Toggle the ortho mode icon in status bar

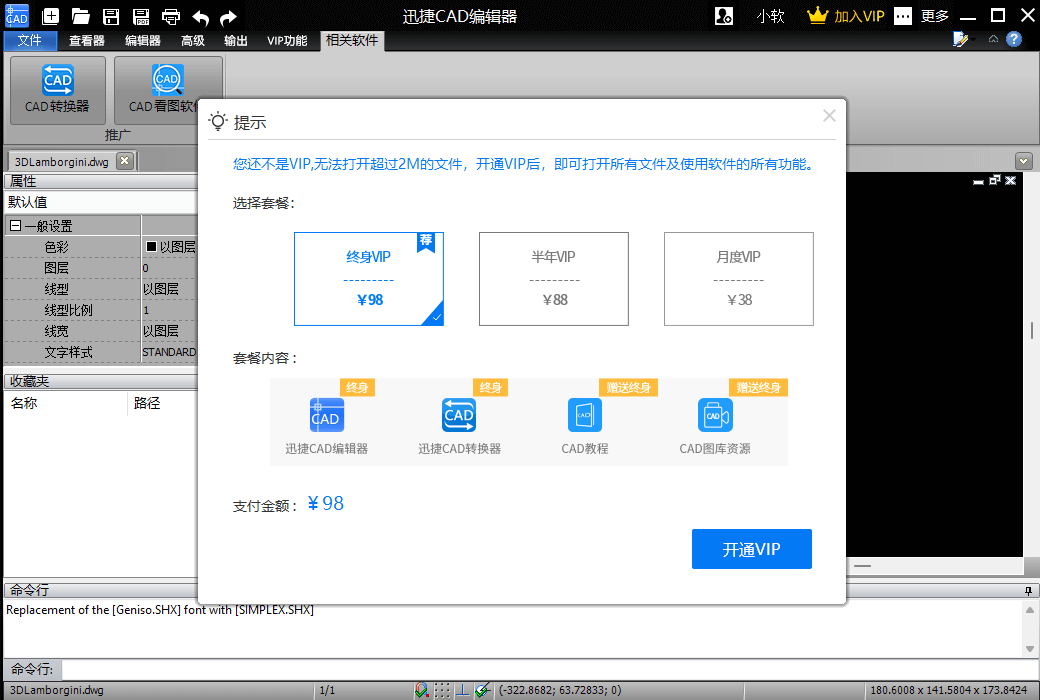462,691
